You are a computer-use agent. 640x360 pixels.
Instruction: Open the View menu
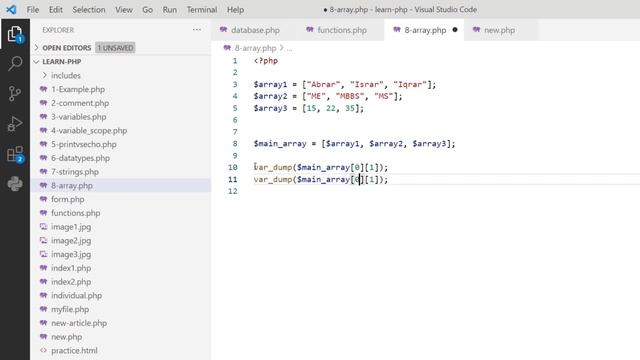click(x=123, y=9)
